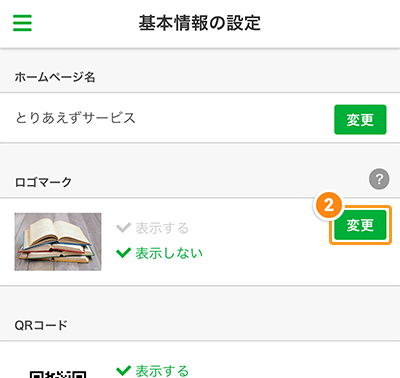Click the gray question mark help icon
This screenshot has height=378, width=400.
(379, 179)
